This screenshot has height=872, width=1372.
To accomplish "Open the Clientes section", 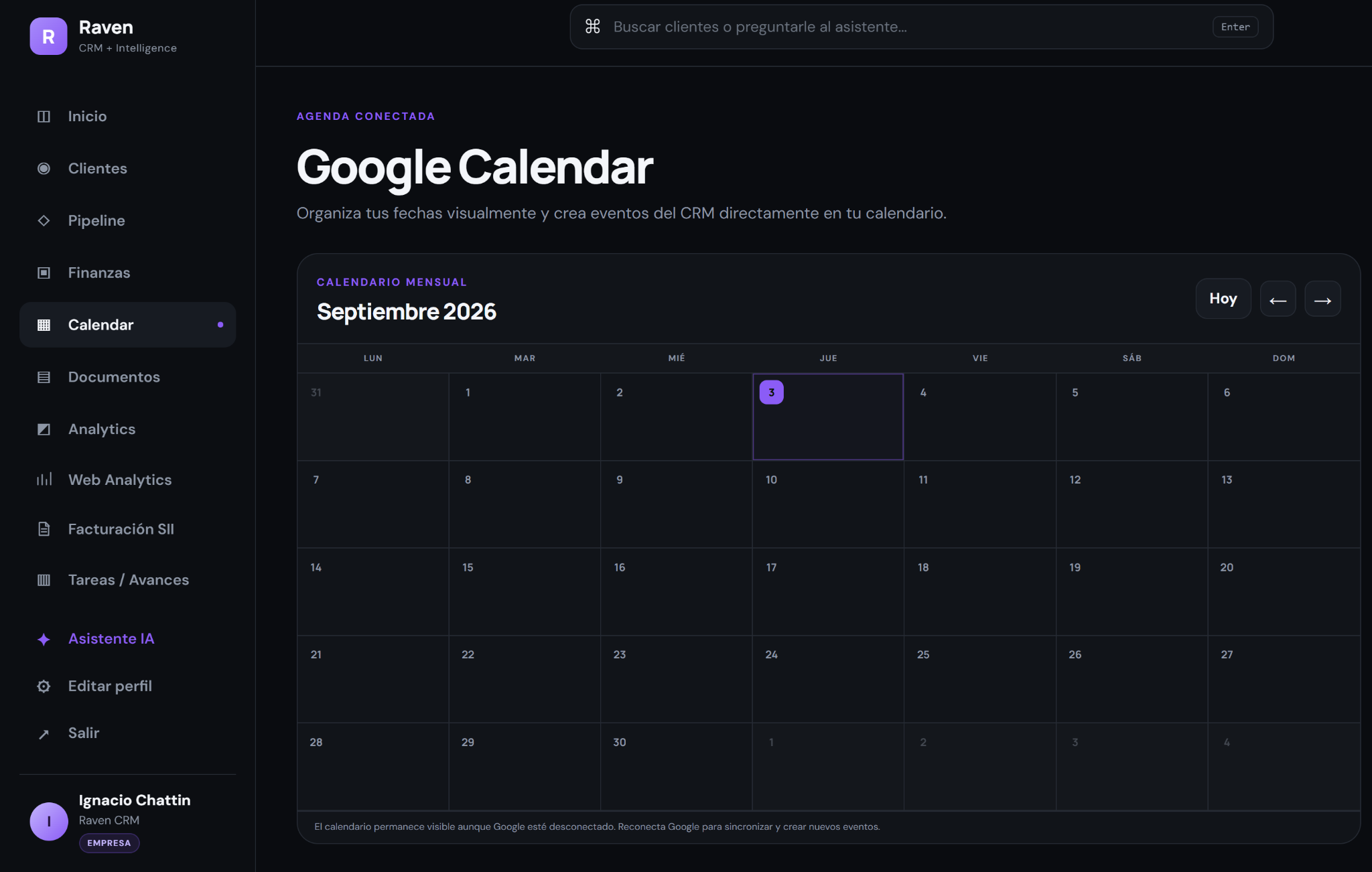I will [x=127, y=169].
